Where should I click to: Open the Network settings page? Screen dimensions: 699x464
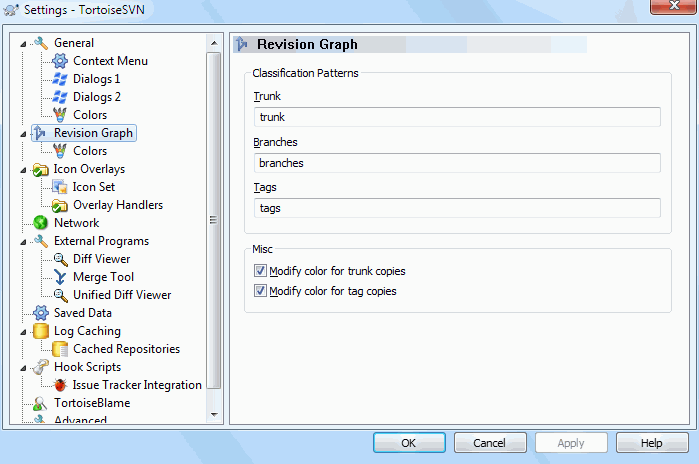[x=76, y=223]
